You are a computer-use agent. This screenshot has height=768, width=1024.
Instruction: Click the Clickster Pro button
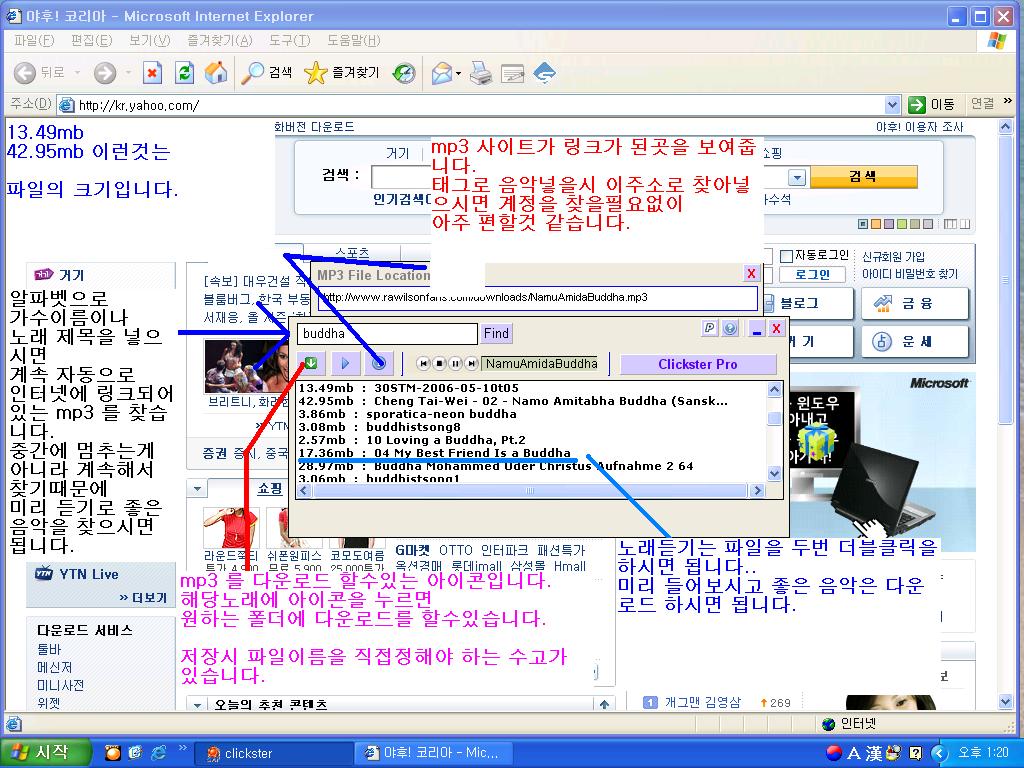click(697, 364)
